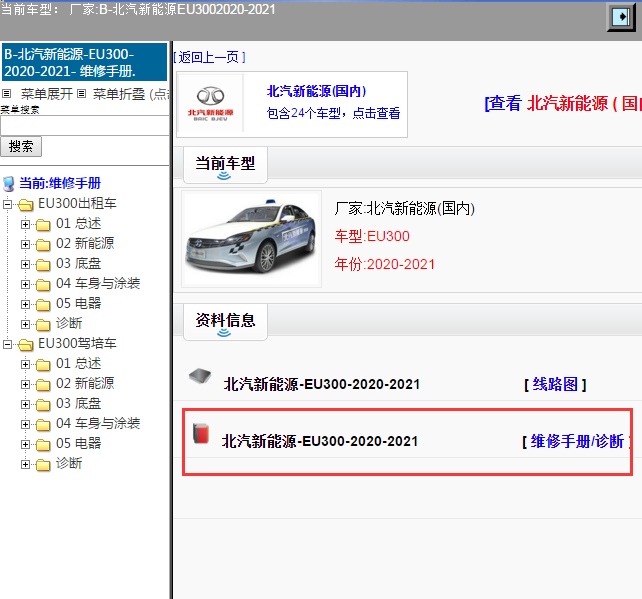Click the panel toggle arrow icon in header

pyautogui.click(x=621, y=17)
